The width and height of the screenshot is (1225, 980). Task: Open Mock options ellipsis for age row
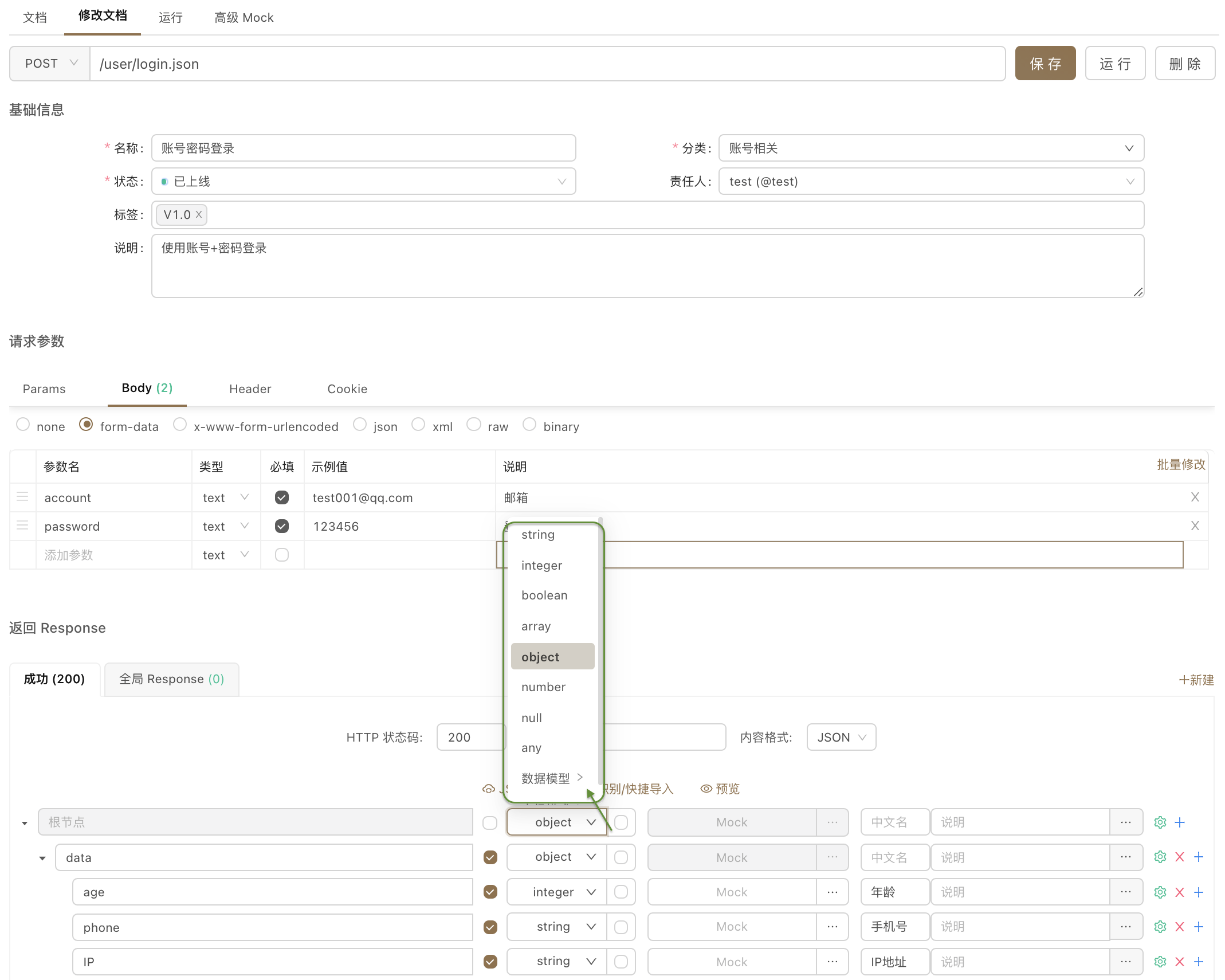(x=832, y=892)
